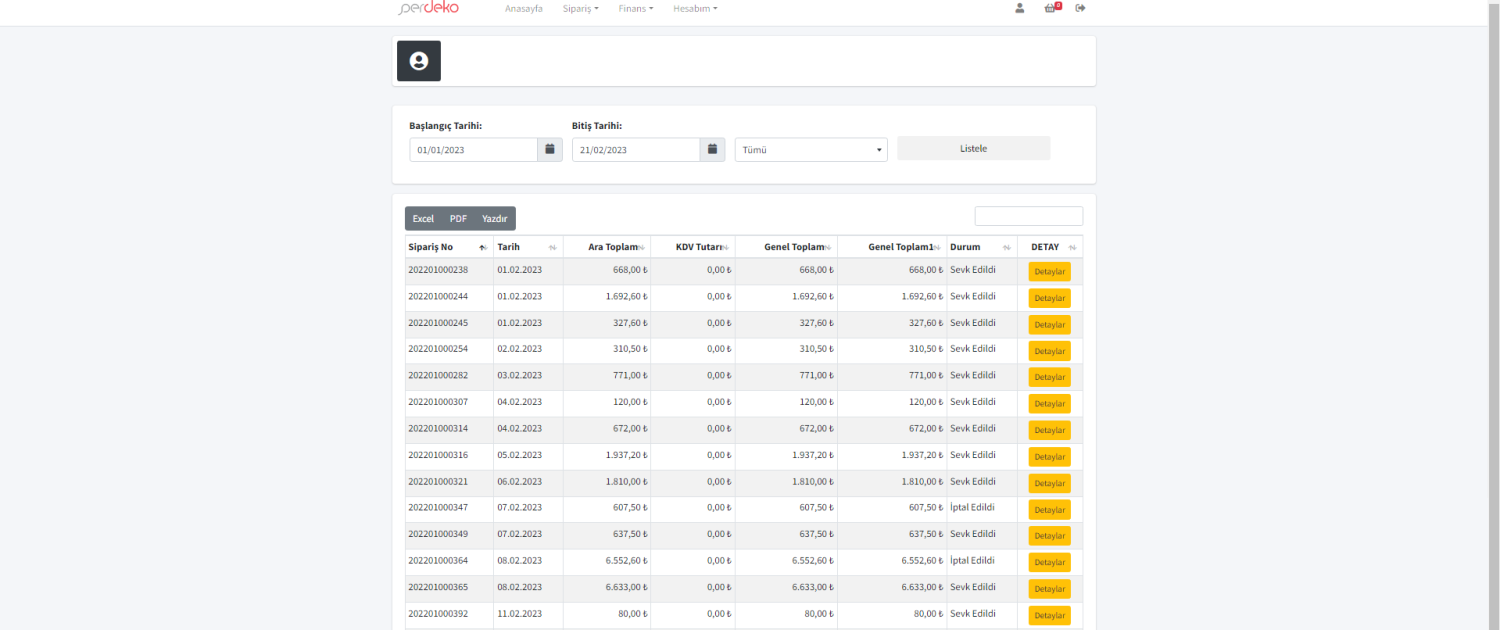Viewport: 1500px width, 630px height.
Task: Click the Perdeko logo
Action: click(x=428, y=8)
